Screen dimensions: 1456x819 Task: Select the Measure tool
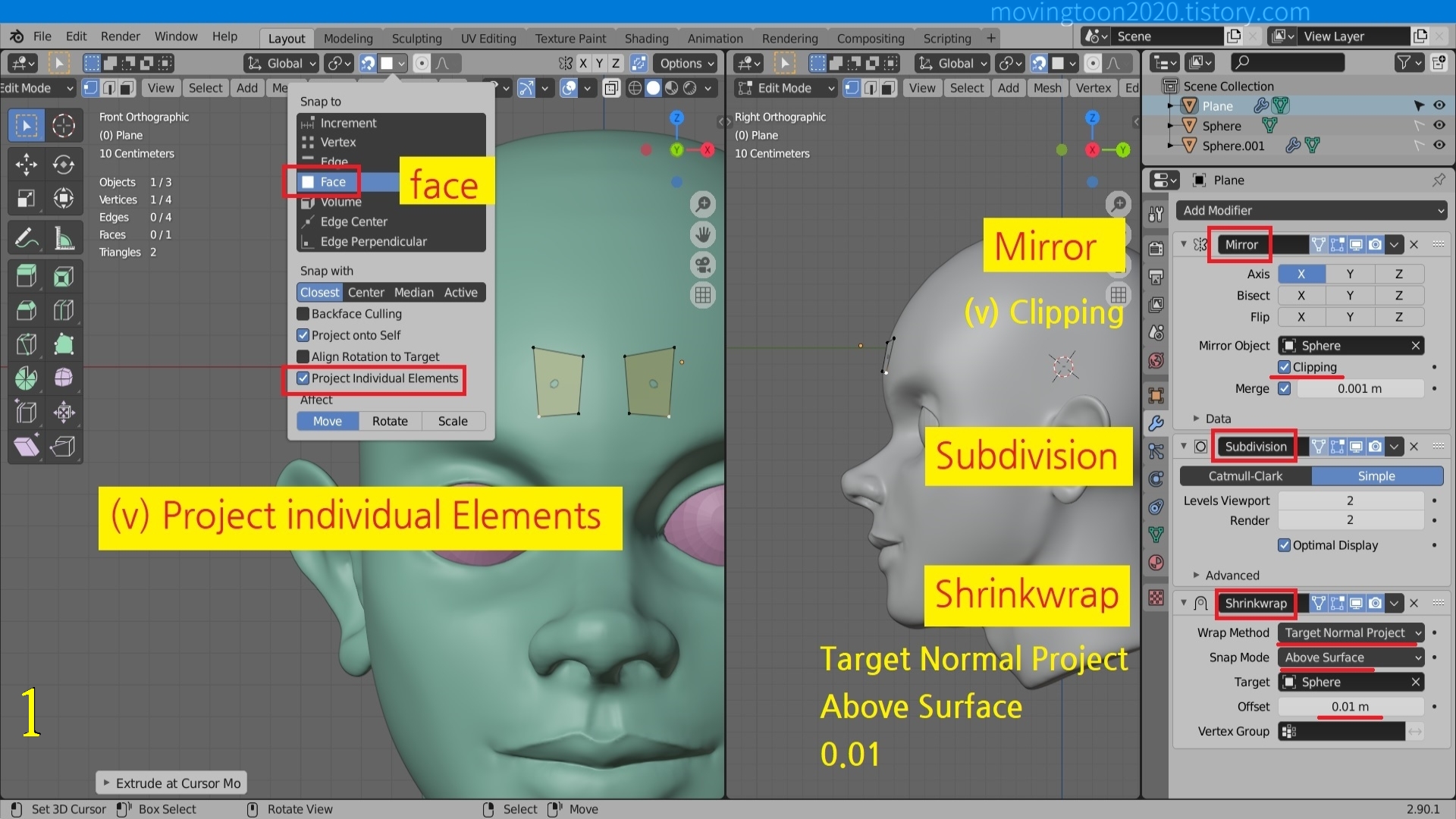63,238
